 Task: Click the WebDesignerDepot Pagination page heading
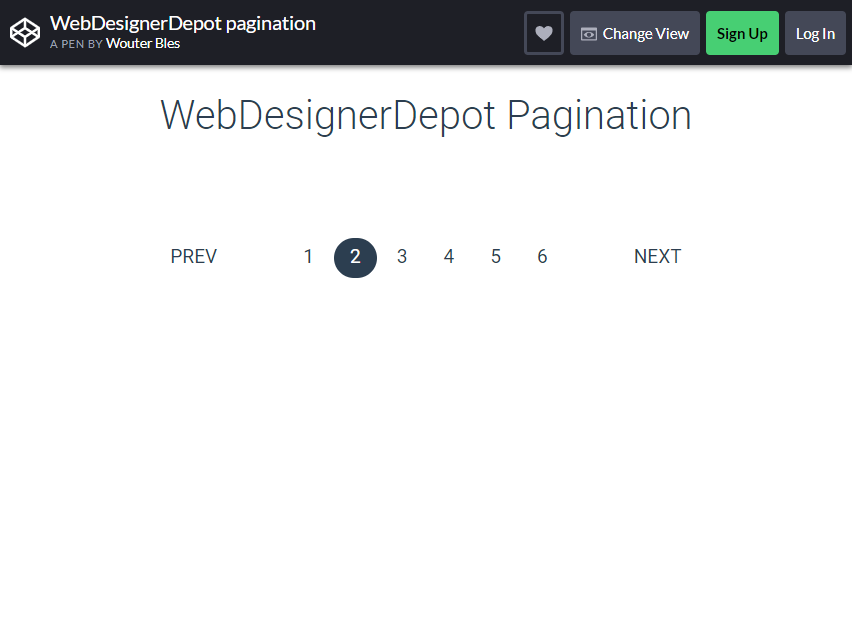(426, 115)
